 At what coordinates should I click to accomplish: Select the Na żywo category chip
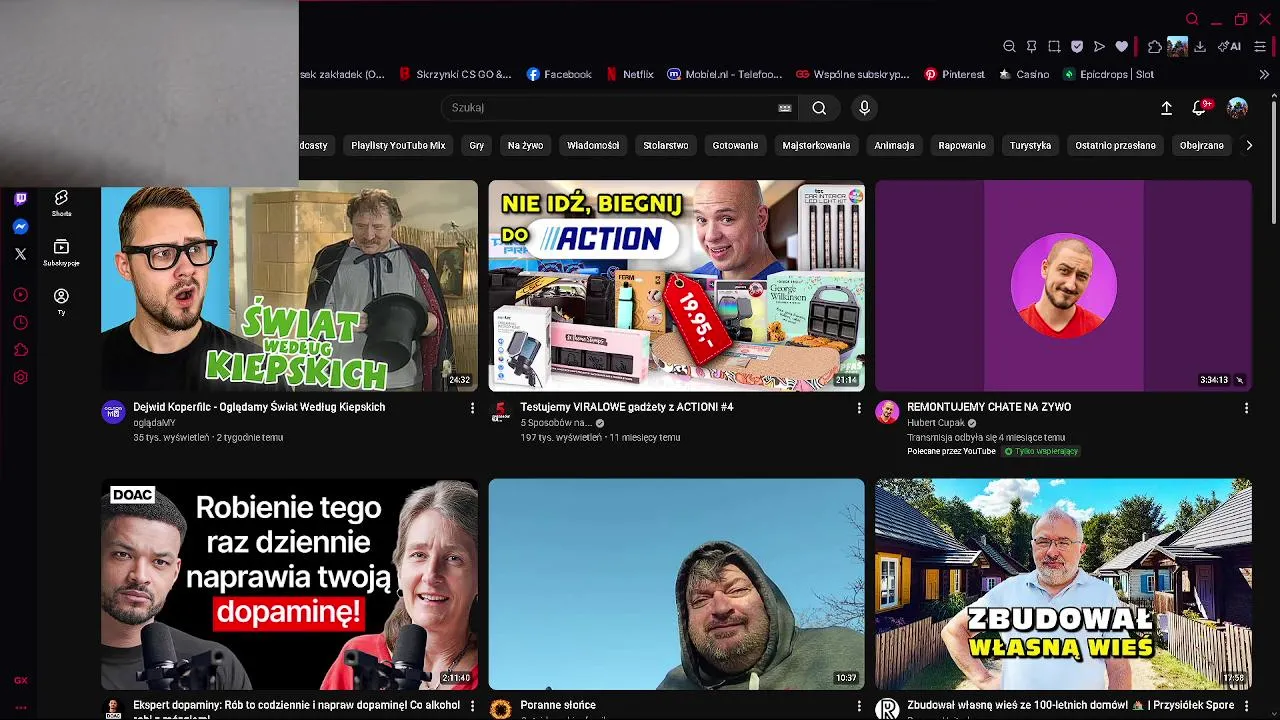(x=525, y=145)
